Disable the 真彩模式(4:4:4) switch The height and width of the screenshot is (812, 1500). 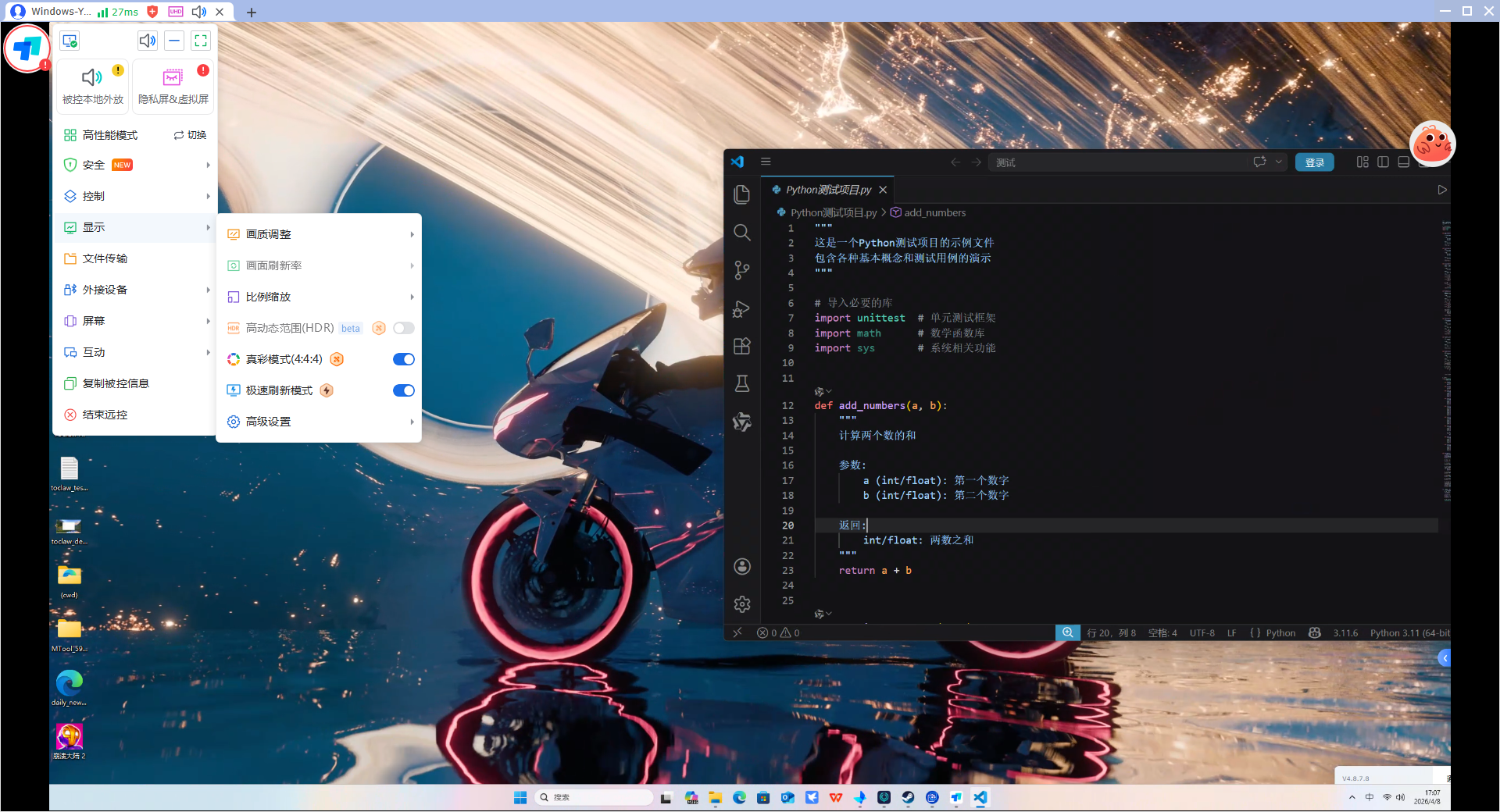(x=403, y=359)
